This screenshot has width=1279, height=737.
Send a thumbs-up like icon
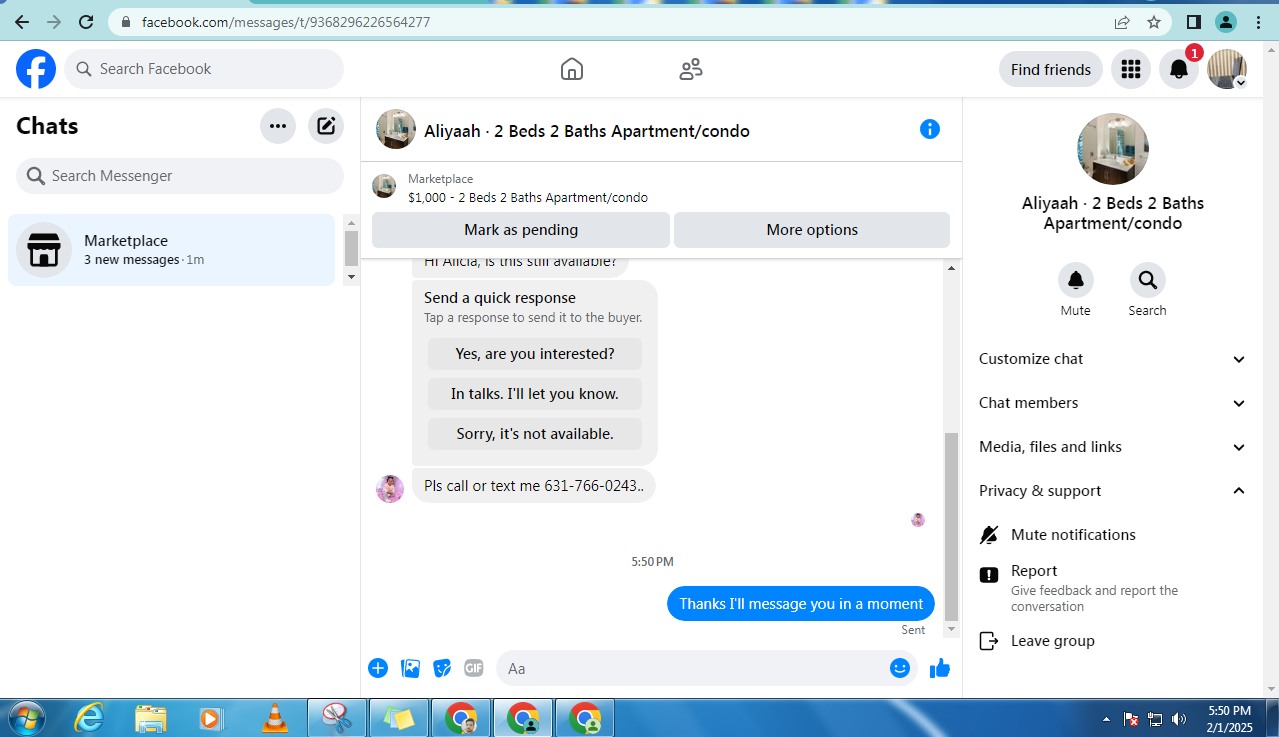940,668
